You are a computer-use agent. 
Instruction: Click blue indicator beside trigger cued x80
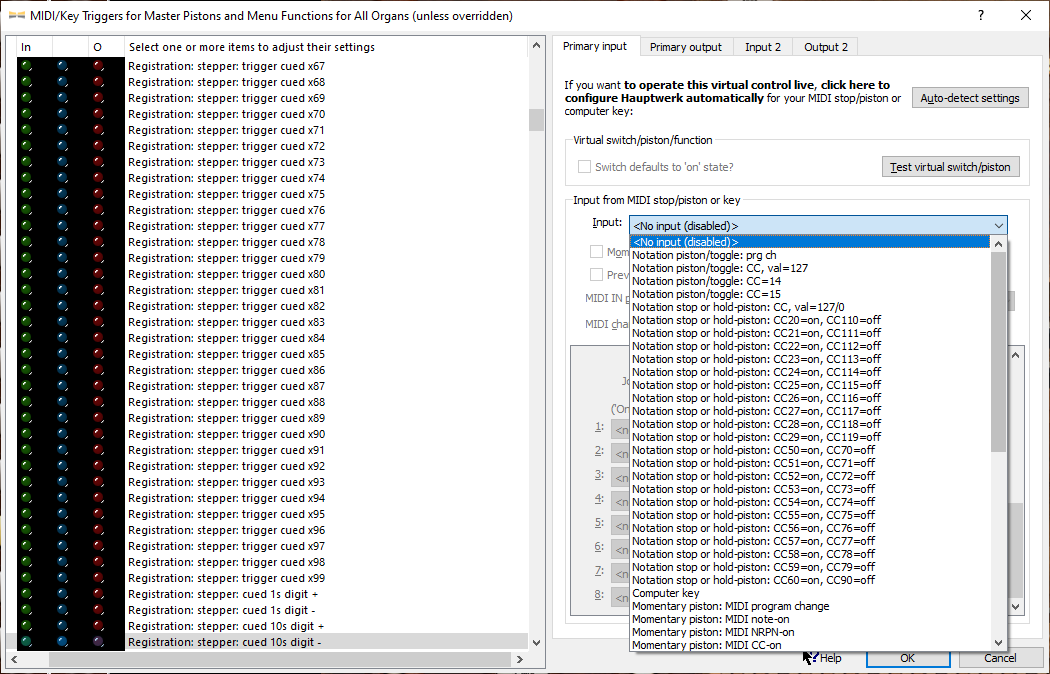click(x=62, y=274)
